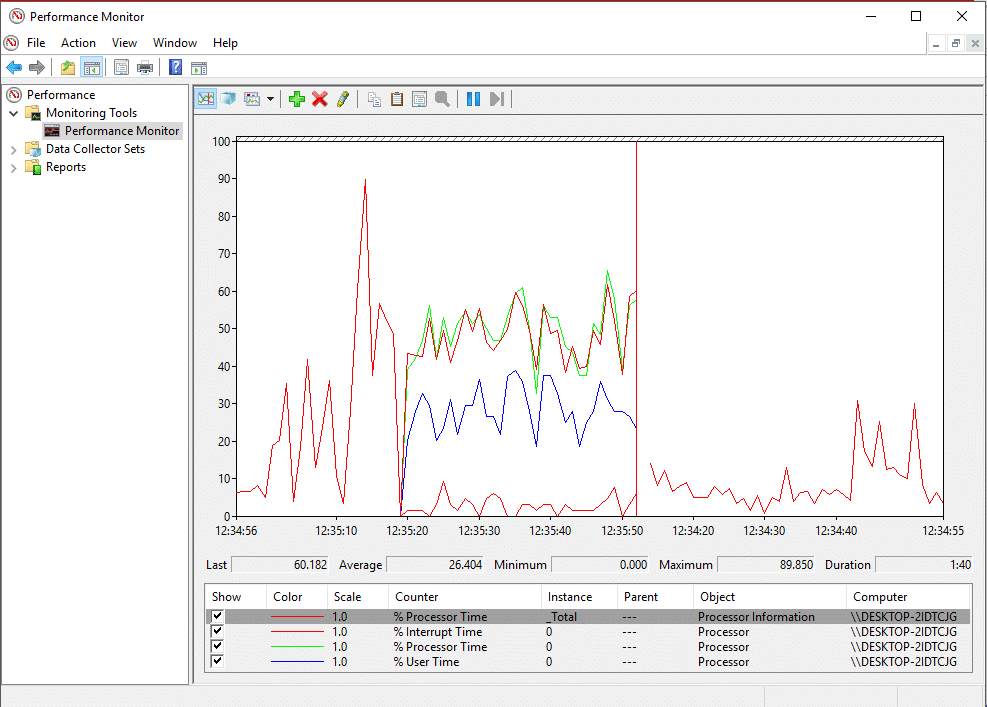Image resolution: width=987 pixels, height=707 pixels.
Task: Click the Counter column header
Action: click(416, 597)
